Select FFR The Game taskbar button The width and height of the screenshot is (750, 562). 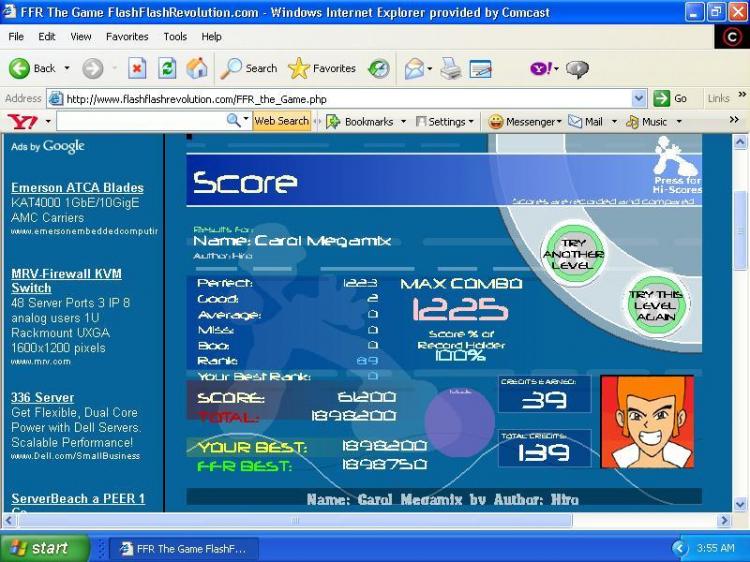point(184,549)
